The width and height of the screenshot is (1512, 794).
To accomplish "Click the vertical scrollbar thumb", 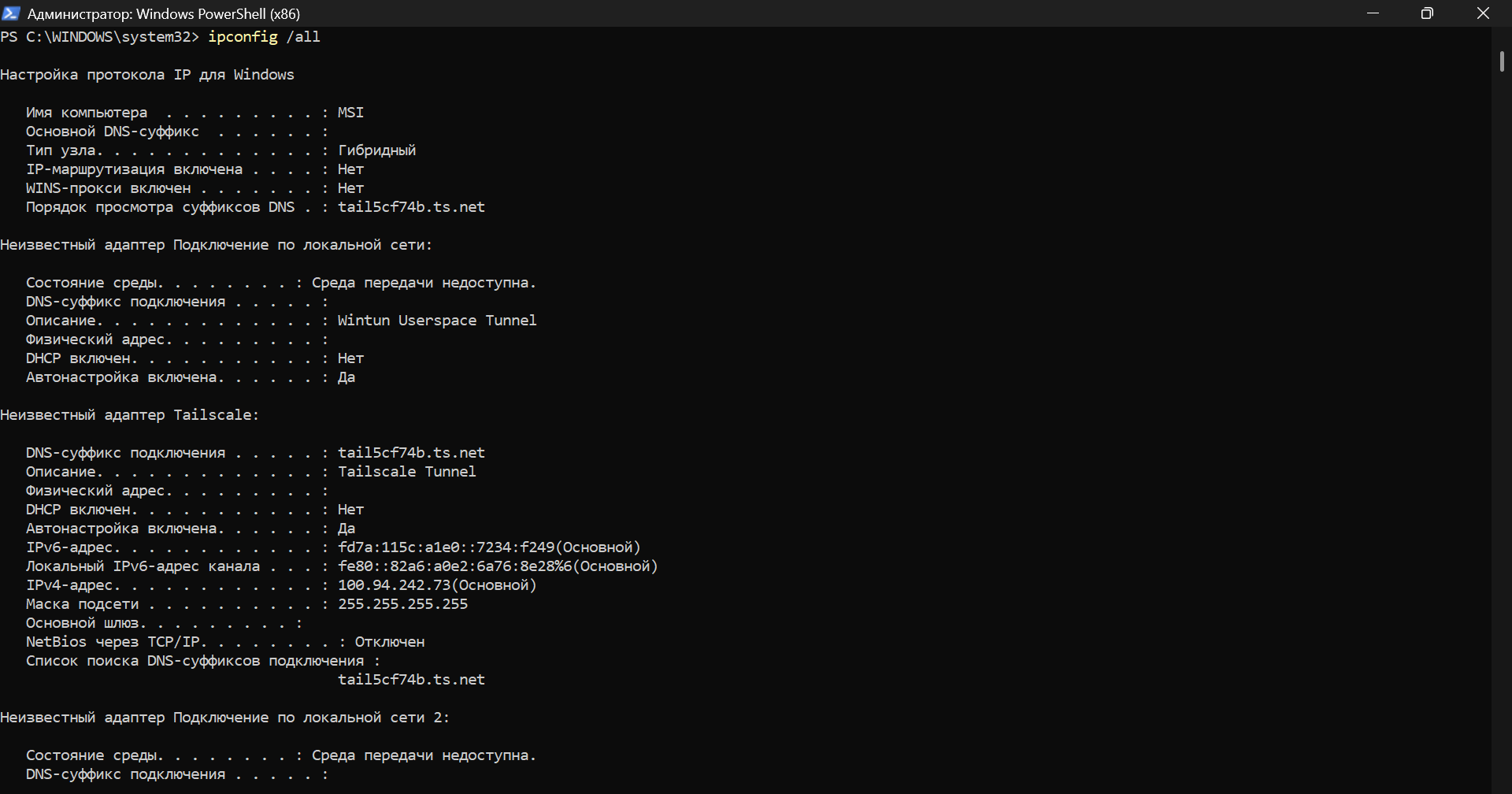I will coord(1502,61).
